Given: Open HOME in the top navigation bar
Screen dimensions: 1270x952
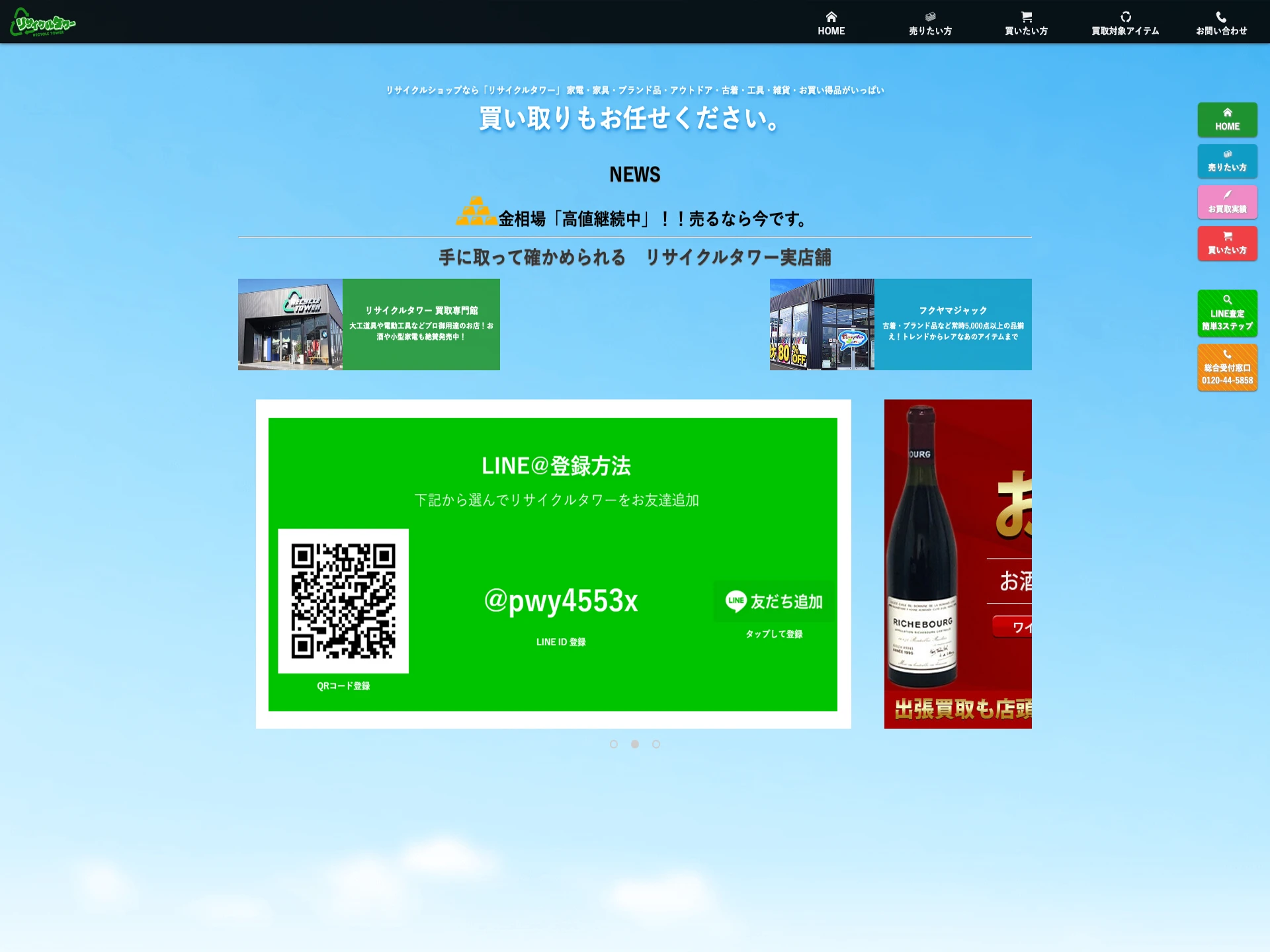Looking at the screenshot, I should 831,23.
